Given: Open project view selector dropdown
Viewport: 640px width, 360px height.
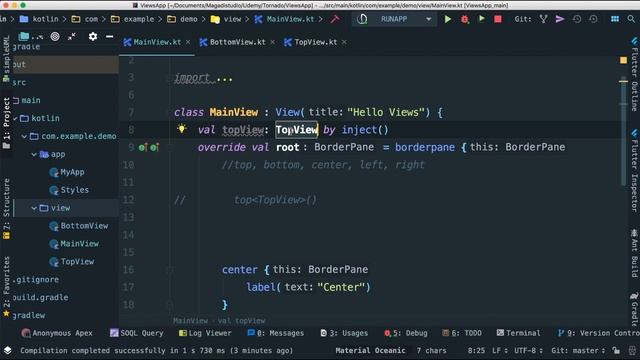Looking at the screenshot, I should (x=31, y=37).
